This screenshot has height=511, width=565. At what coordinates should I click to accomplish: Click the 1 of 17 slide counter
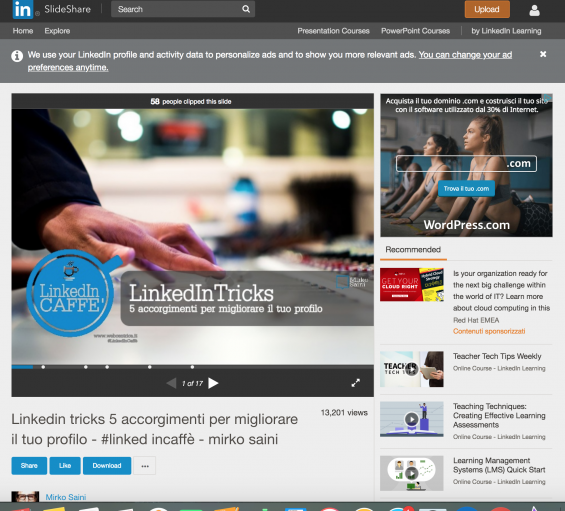click(x=192, y=383)
